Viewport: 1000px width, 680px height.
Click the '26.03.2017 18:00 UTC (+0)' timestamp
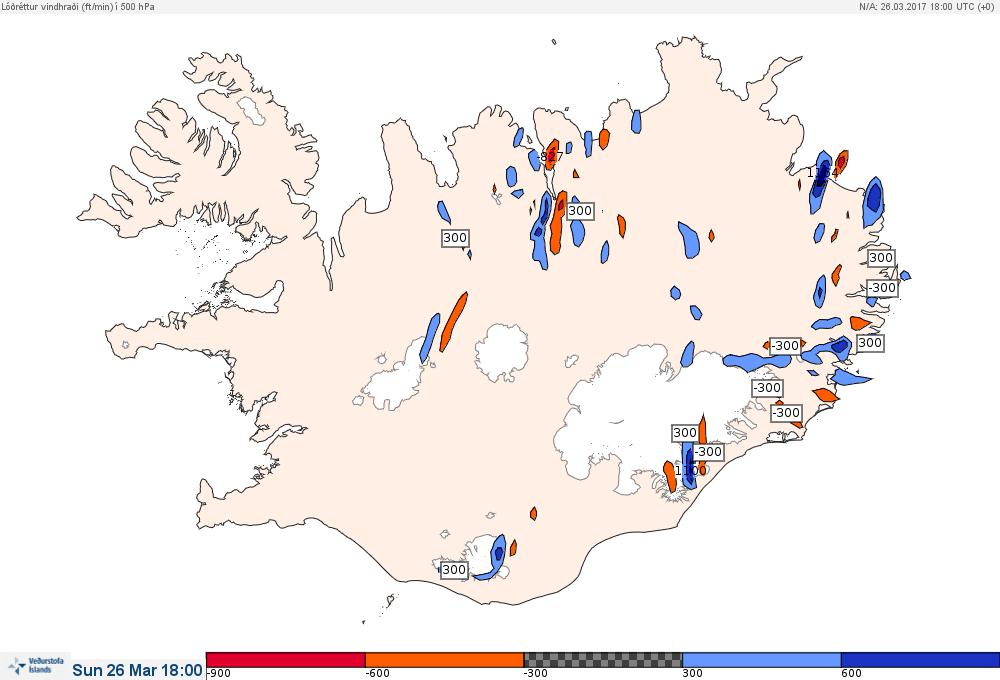(937, 6)
